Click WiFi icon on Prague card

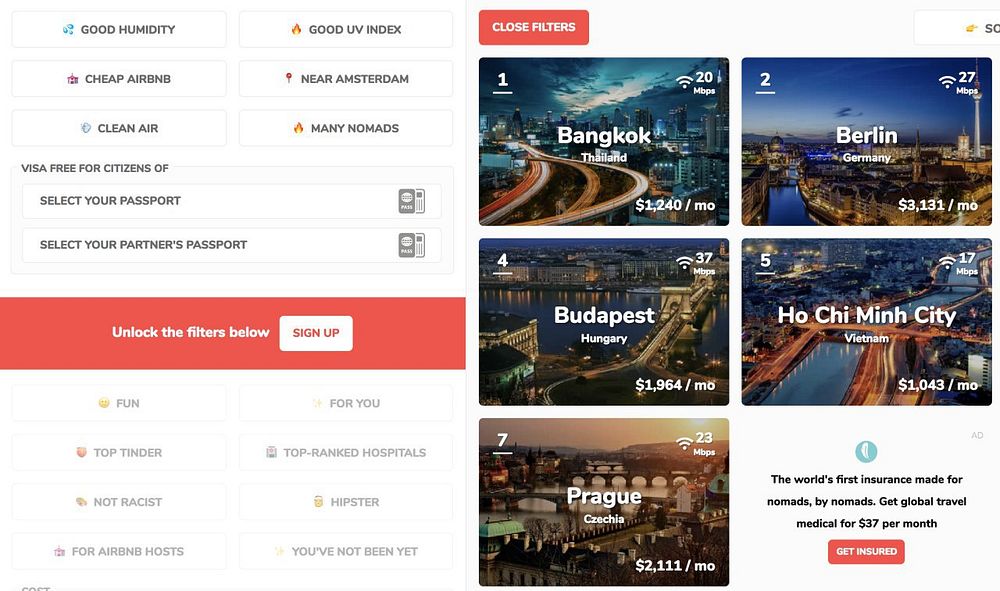[684, 442]
